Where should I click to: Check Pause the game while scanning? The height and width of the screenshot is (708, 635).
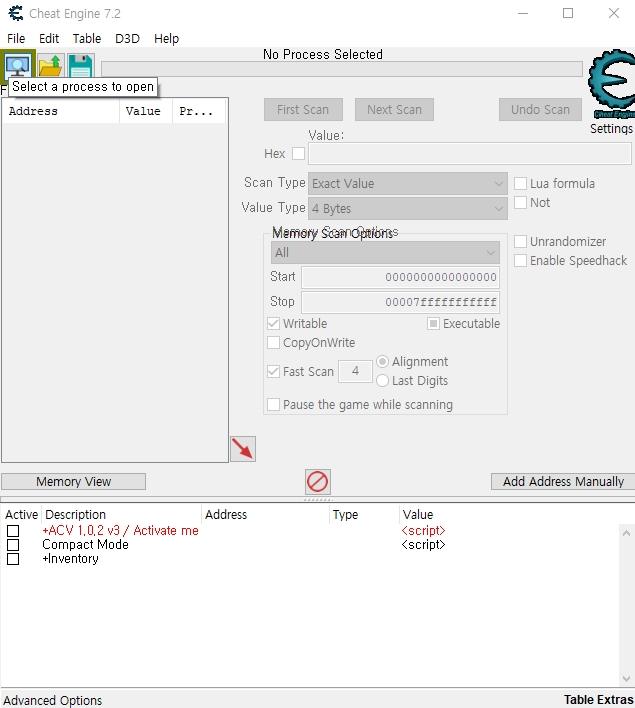click(273, 404)
